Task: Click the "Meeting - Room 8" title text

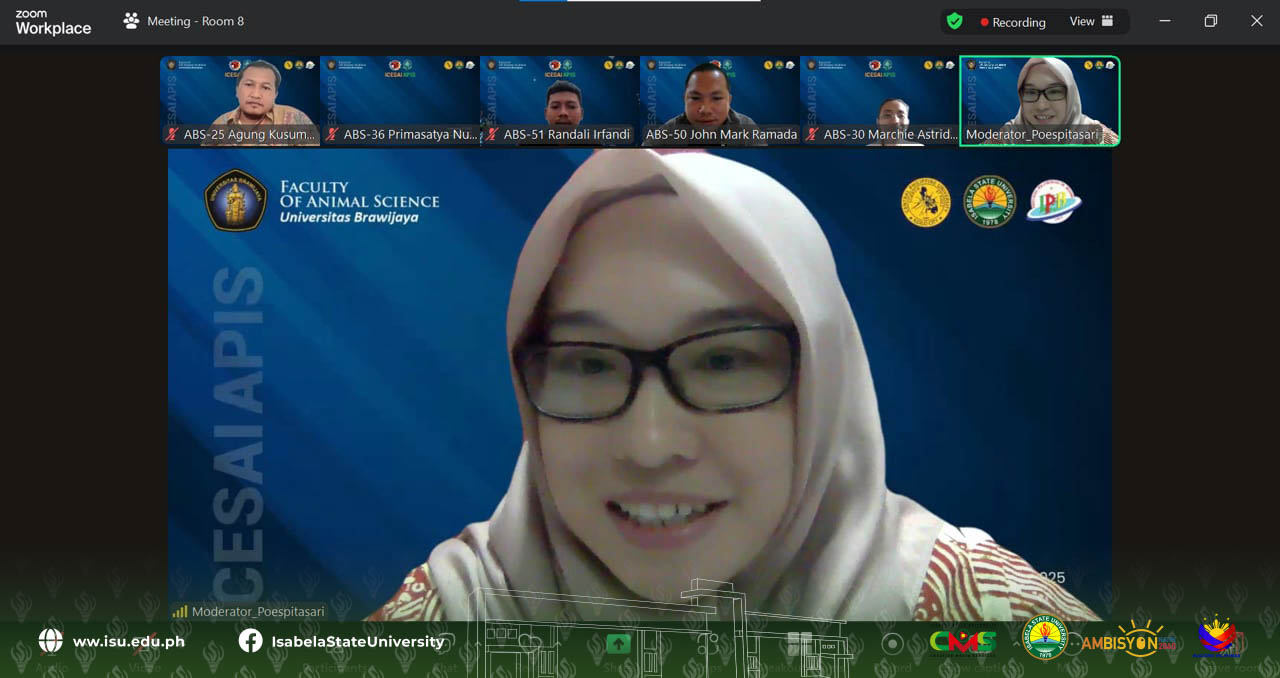Action: pyautogui.click(x=195, y=21)
